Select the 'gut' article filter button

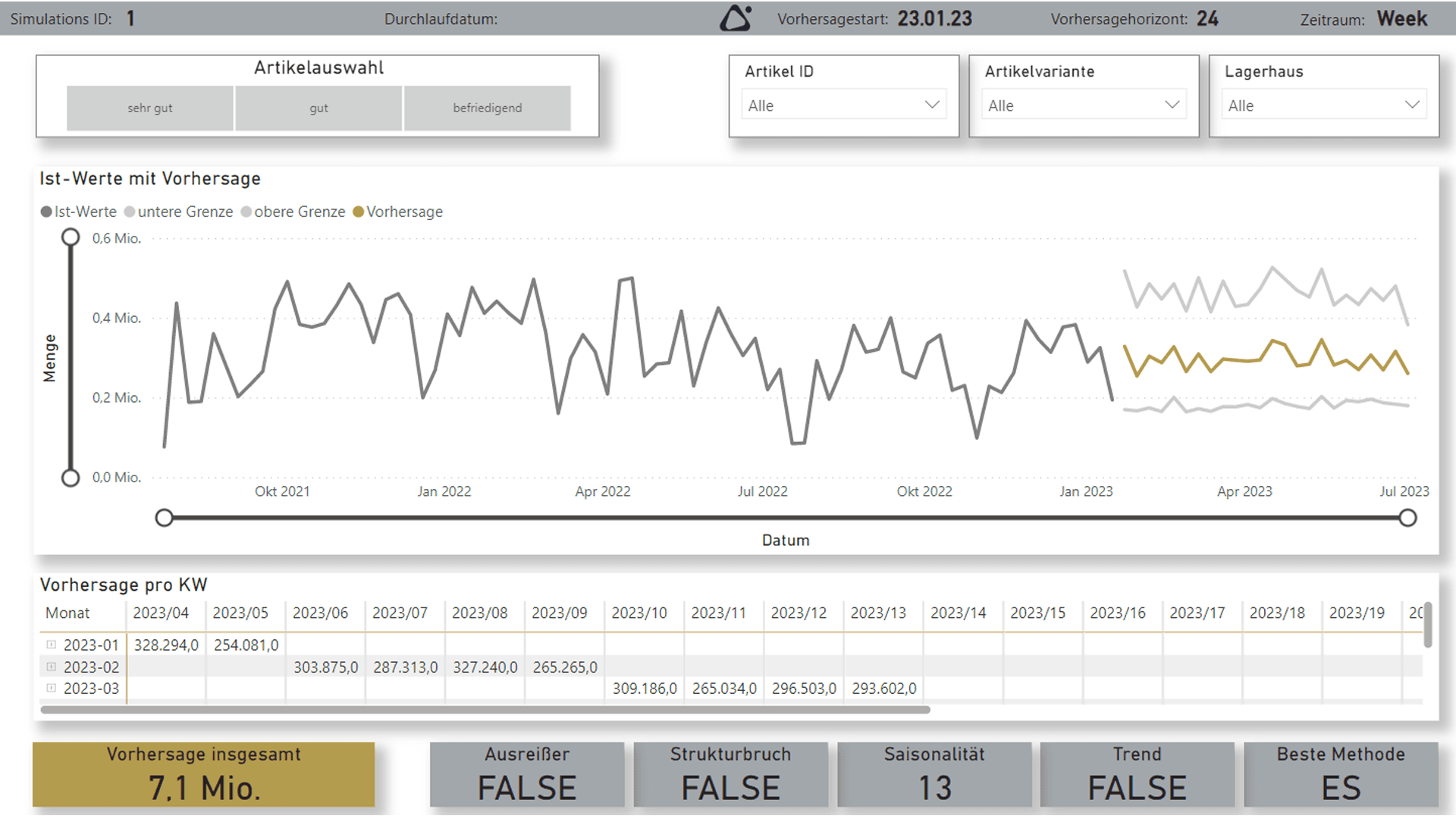click(318, 108)
